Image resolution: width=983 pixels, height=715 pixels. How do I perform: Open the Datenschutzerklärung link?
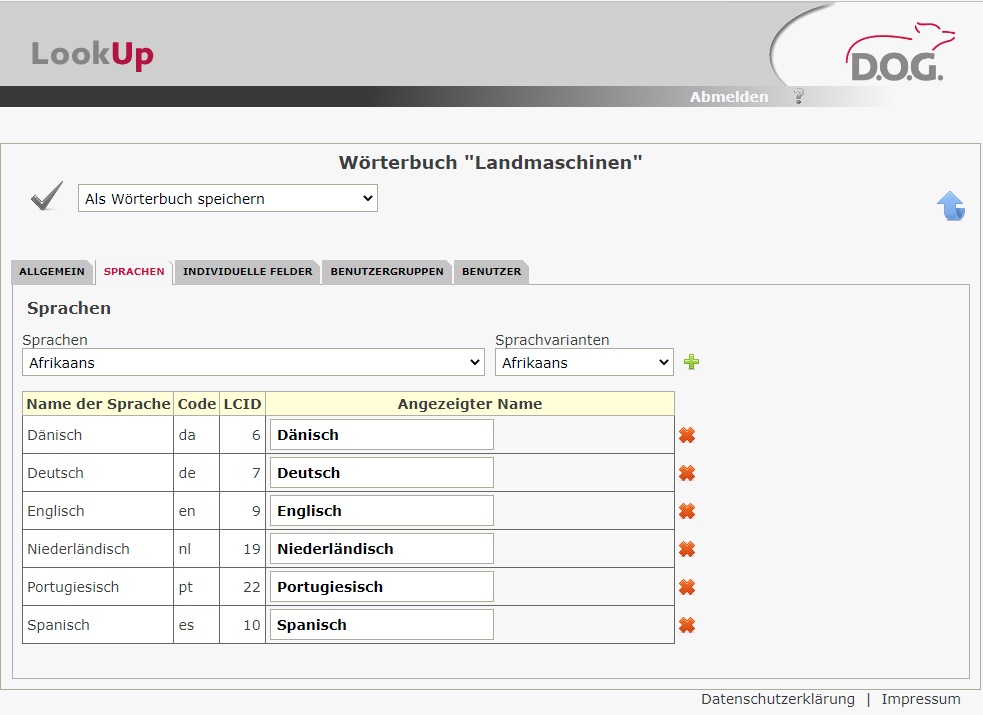(x=777, y=699)
